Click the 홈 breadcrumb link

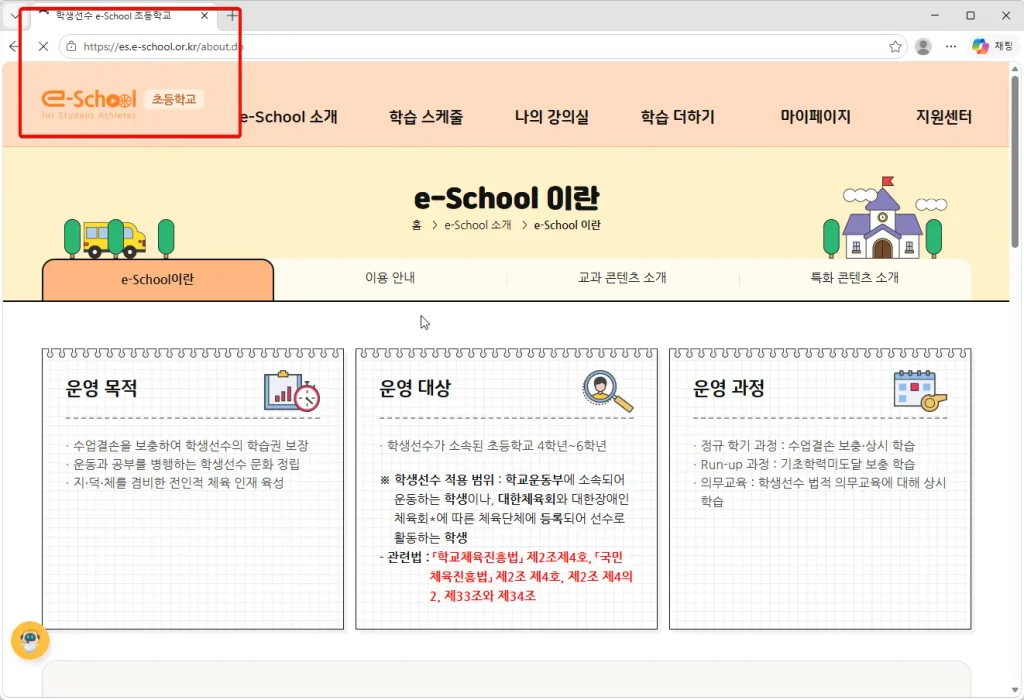pos(417,225)
